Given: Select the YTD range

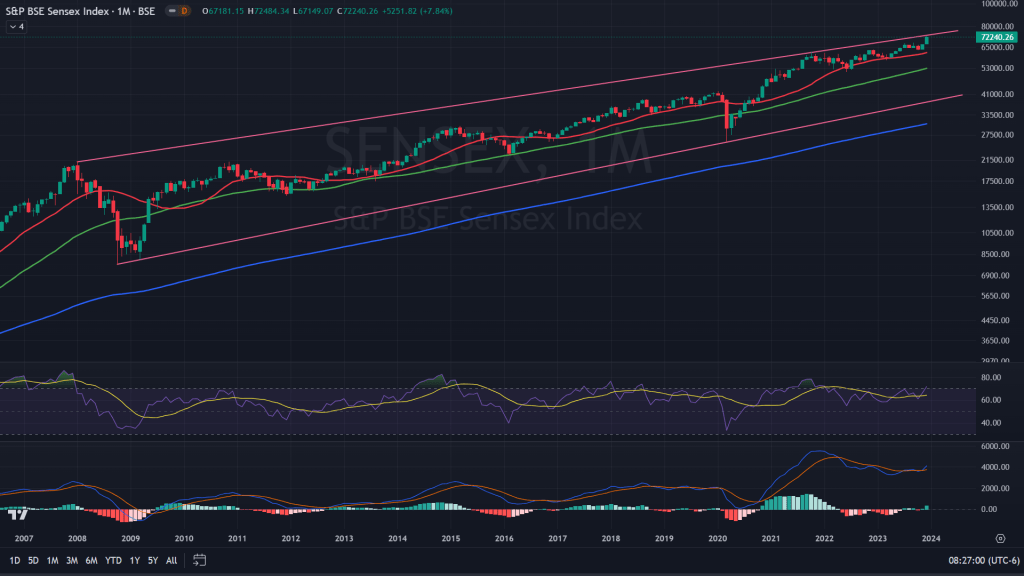Looking at the screenshot, I should (x=113, y=560).
